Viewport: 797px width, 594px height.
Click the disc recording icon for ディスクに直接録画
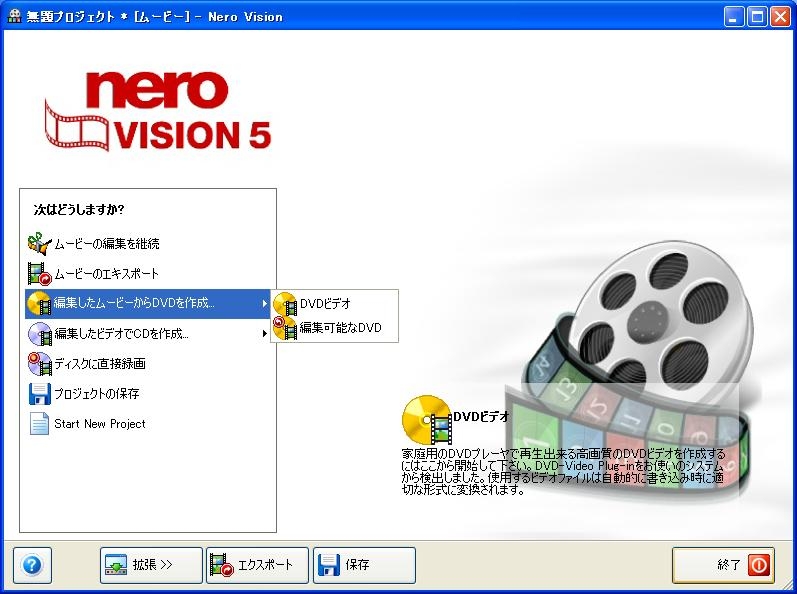click(40, 364)
